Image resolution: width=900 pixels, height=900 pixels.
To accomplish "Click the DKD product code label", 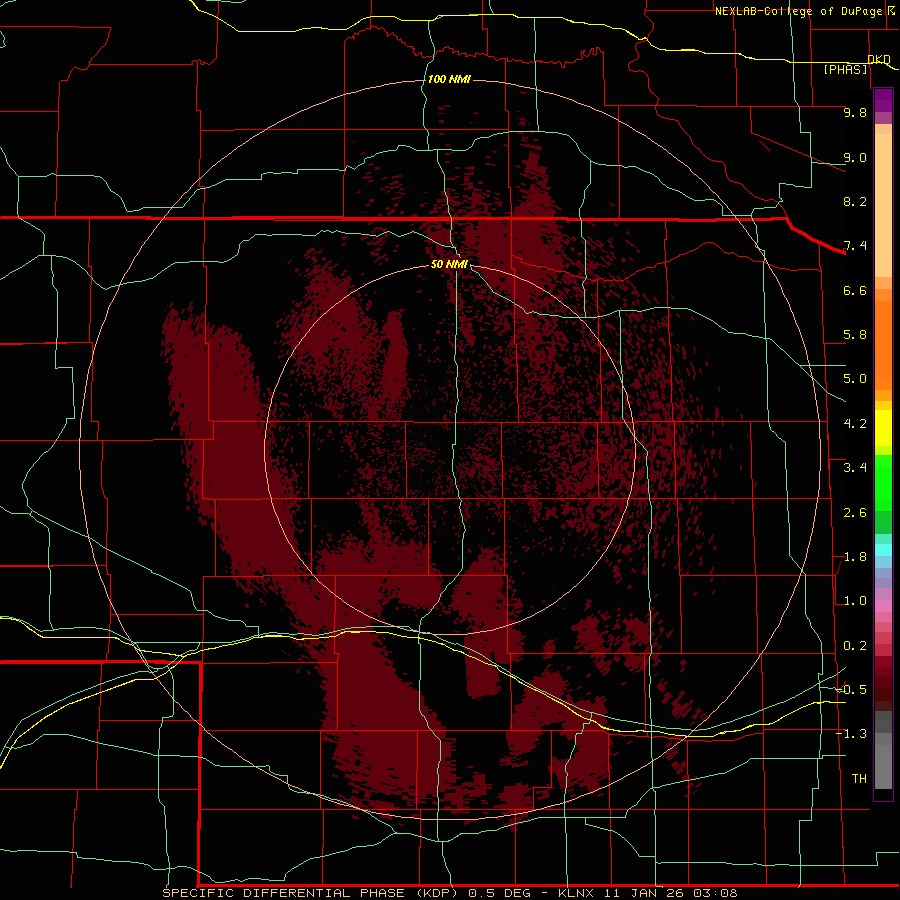I will tap(879, 59).
